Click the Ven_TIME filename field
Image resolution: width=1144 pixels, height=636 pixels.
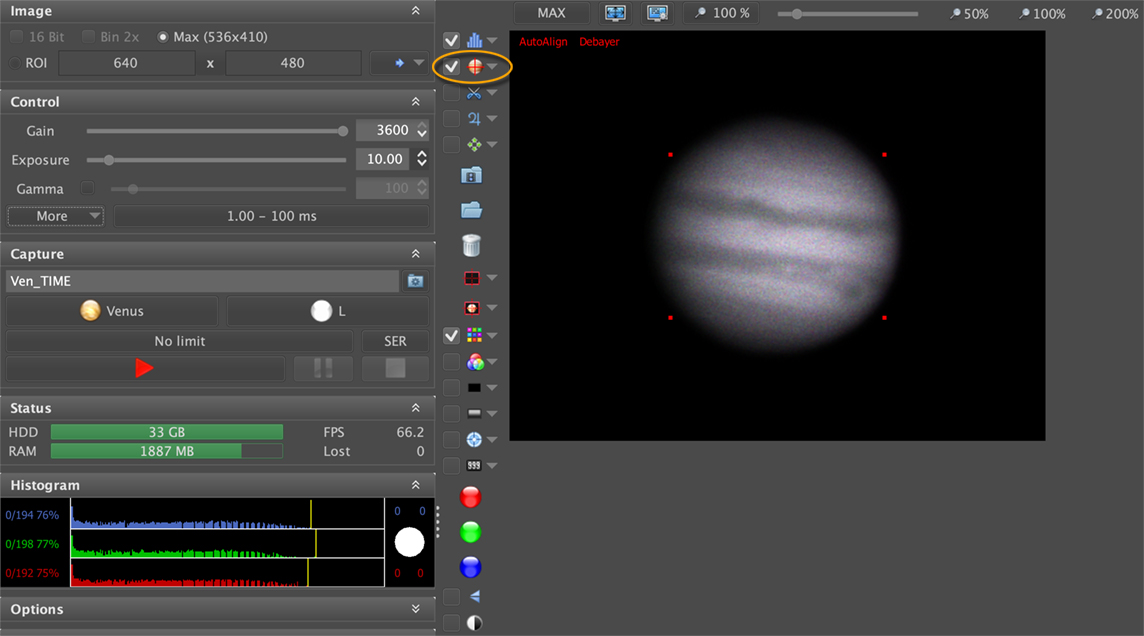202,282
